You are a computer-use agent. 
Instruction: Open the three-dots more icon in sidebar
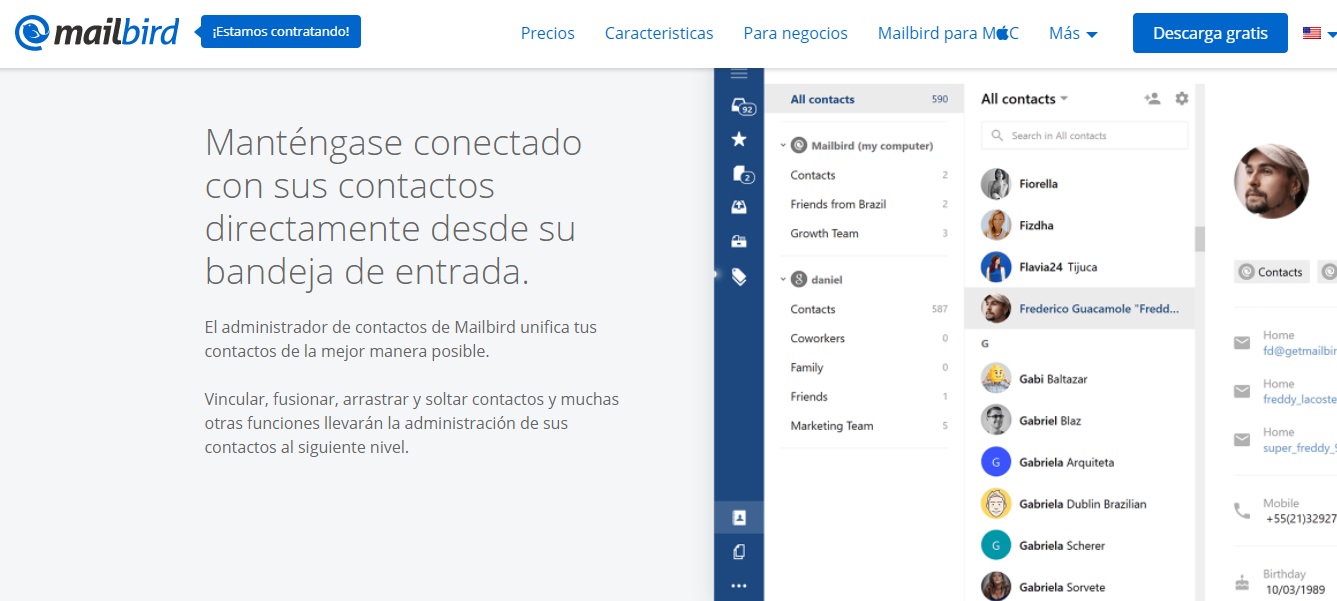point(739,586)
